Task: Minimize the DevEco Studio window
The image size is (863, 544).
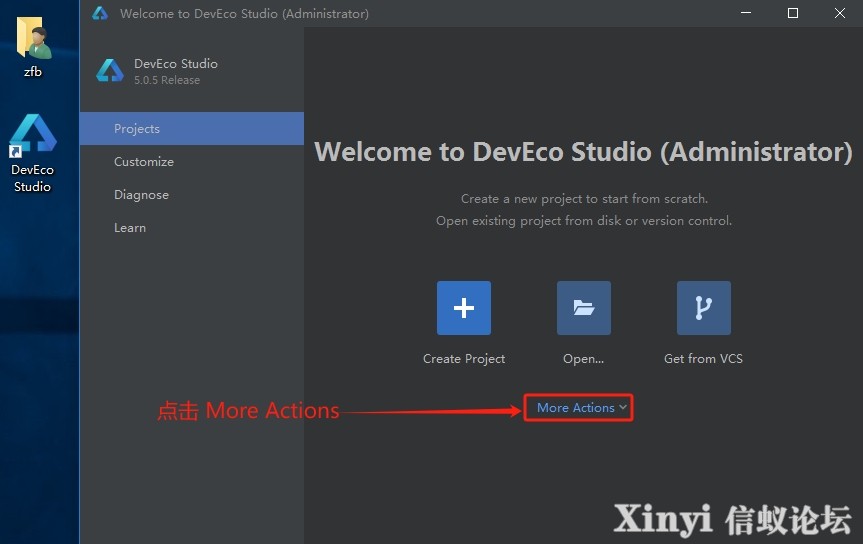Action: [746, 13]
